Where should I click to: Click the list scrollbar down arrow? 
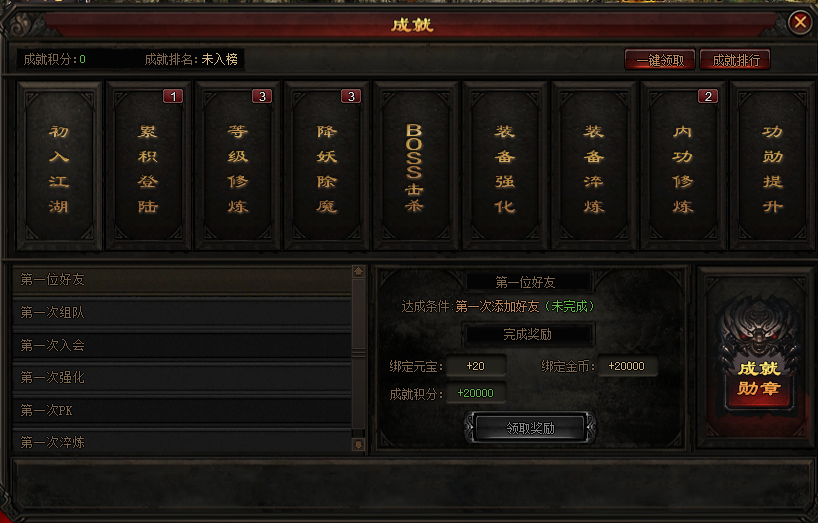(358, 445)
